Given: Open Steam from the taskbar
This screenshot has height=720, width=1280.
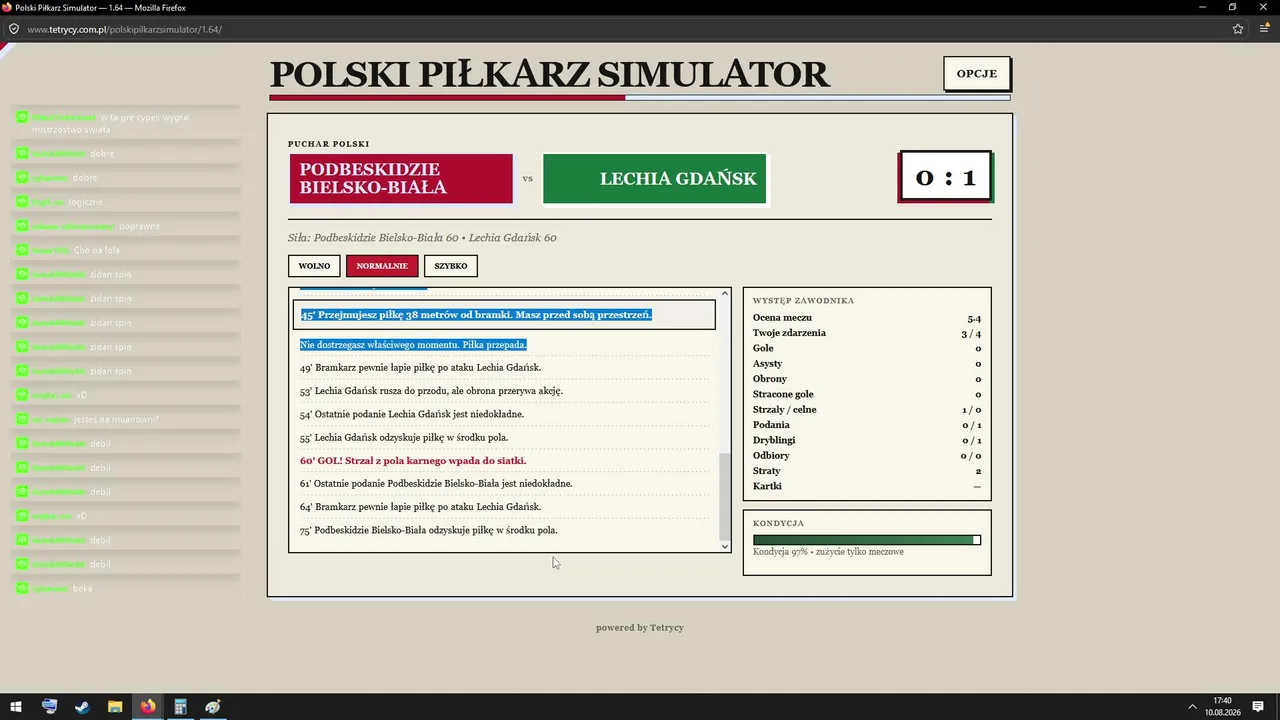Looking at the screenshot, I should click(x=82, y=707).
